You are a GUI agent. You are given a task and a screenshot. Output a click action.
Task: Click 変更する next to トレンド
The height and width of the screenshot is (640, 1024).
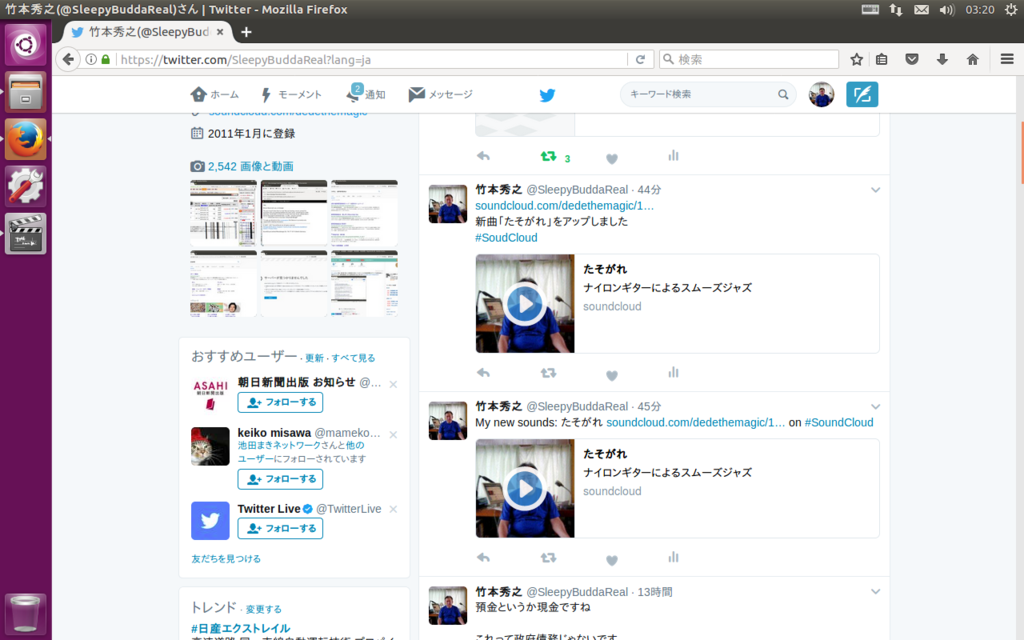pyautogui.click(x=264, y=609)
